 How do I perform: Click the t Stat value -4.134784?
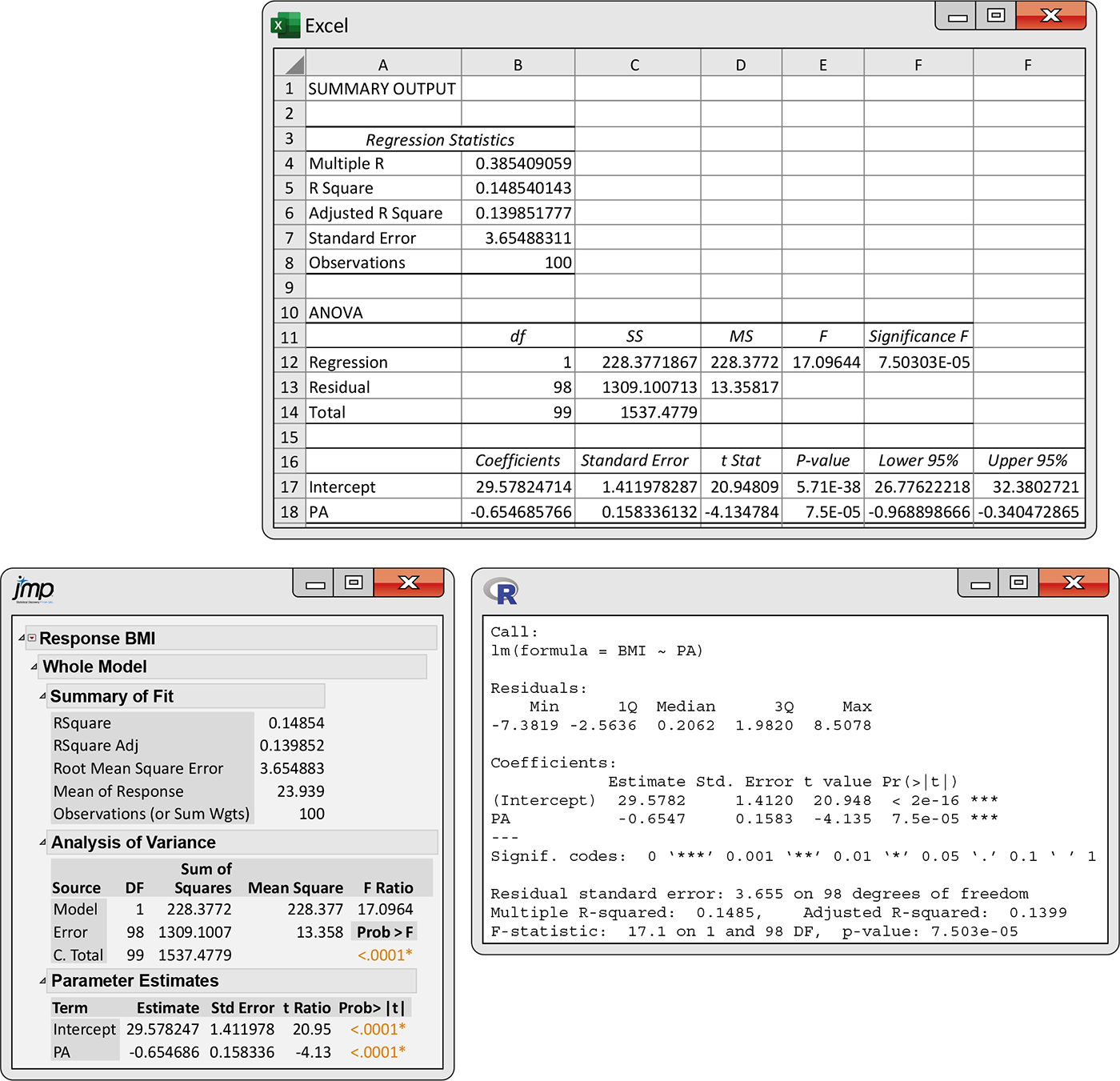coord(741,512)
